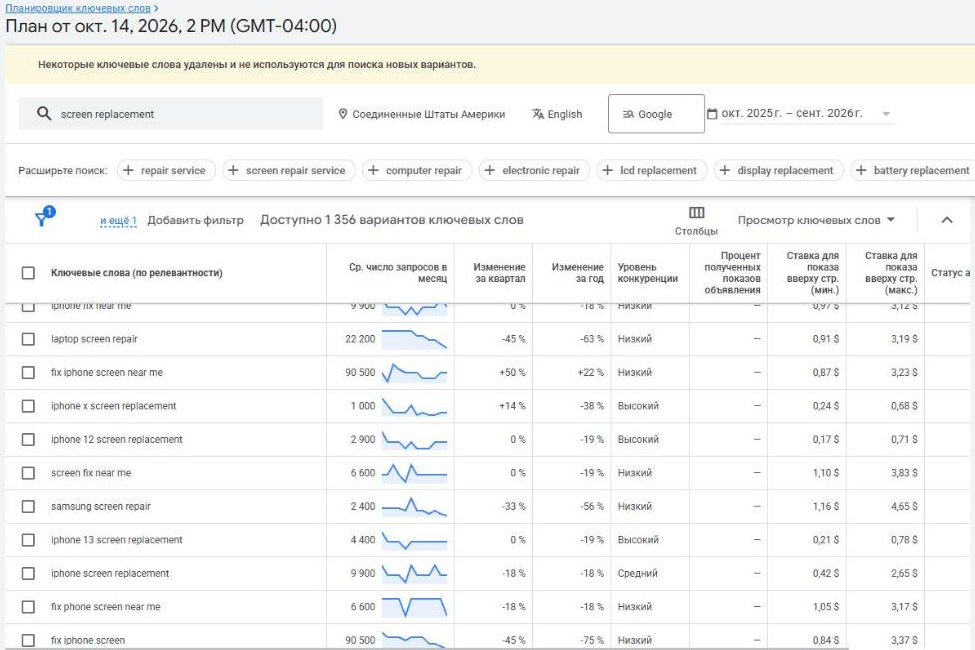Sort by Изменение за год column

[x=578, y=272]
